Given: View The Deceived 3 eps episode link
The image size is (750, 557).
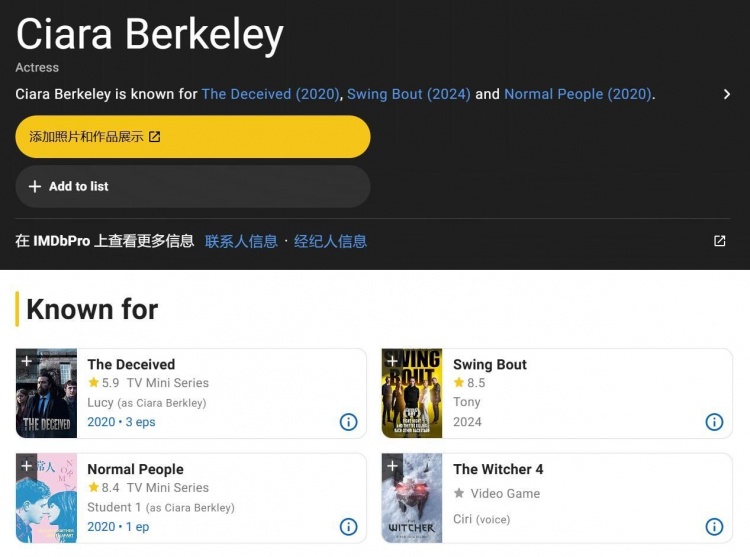Looking at the screenshot, I should [x=140, y=422].
